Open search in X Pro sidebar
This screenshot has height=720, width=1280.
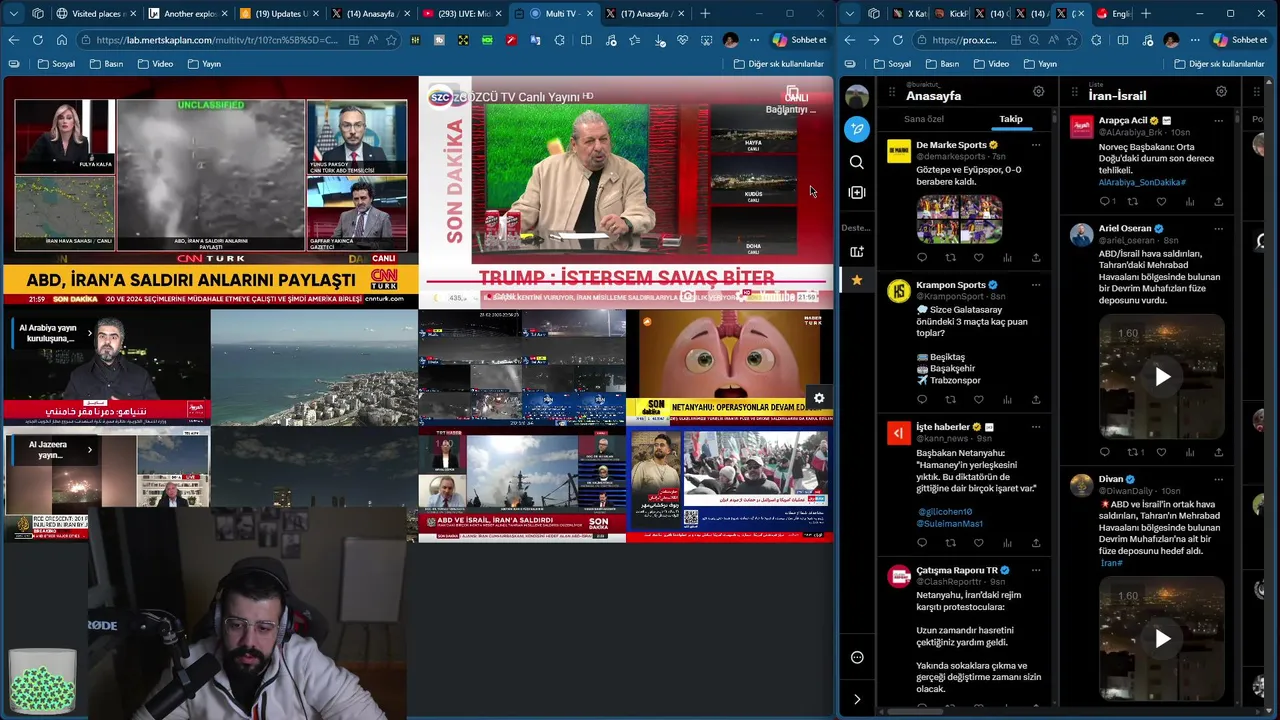(x=857, y=162)
